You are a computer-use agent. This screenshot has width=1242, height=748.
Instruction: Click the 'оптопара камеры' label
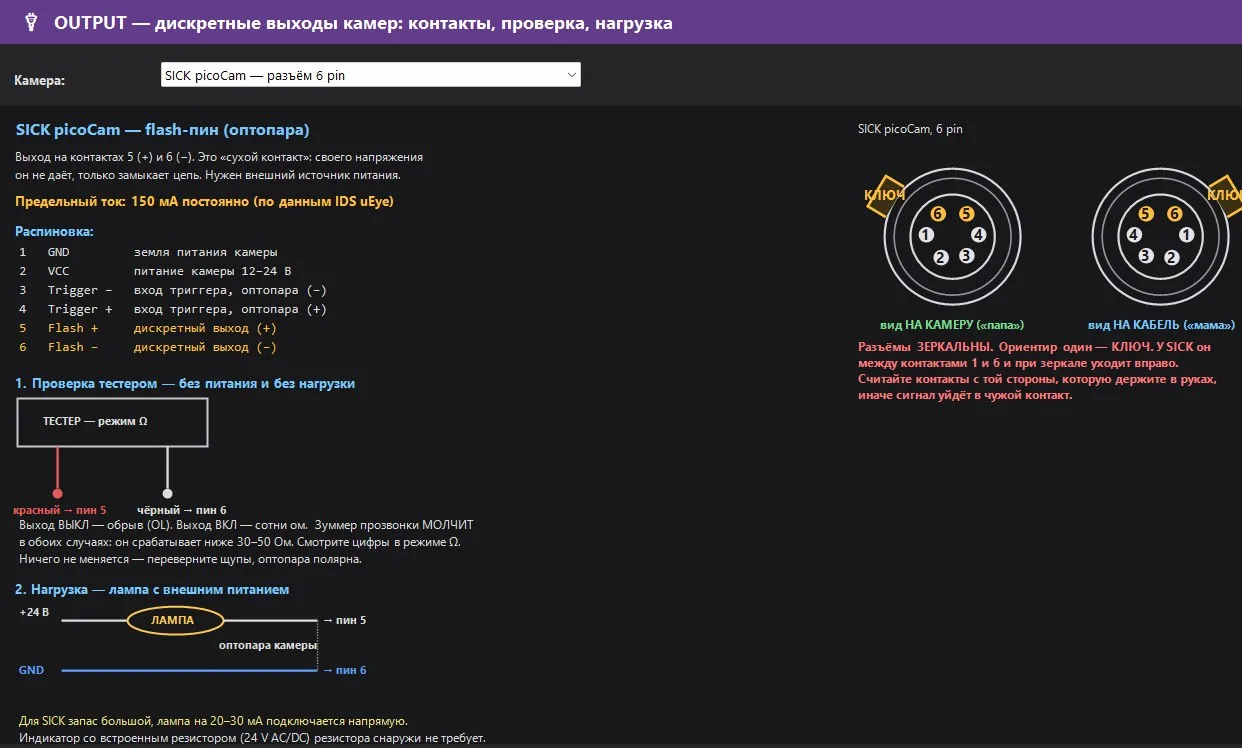coord(267,646)
